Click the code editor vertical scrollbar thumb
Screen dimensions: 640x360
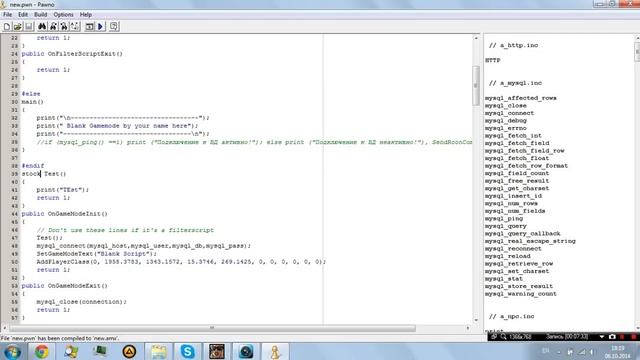(476, 85)
